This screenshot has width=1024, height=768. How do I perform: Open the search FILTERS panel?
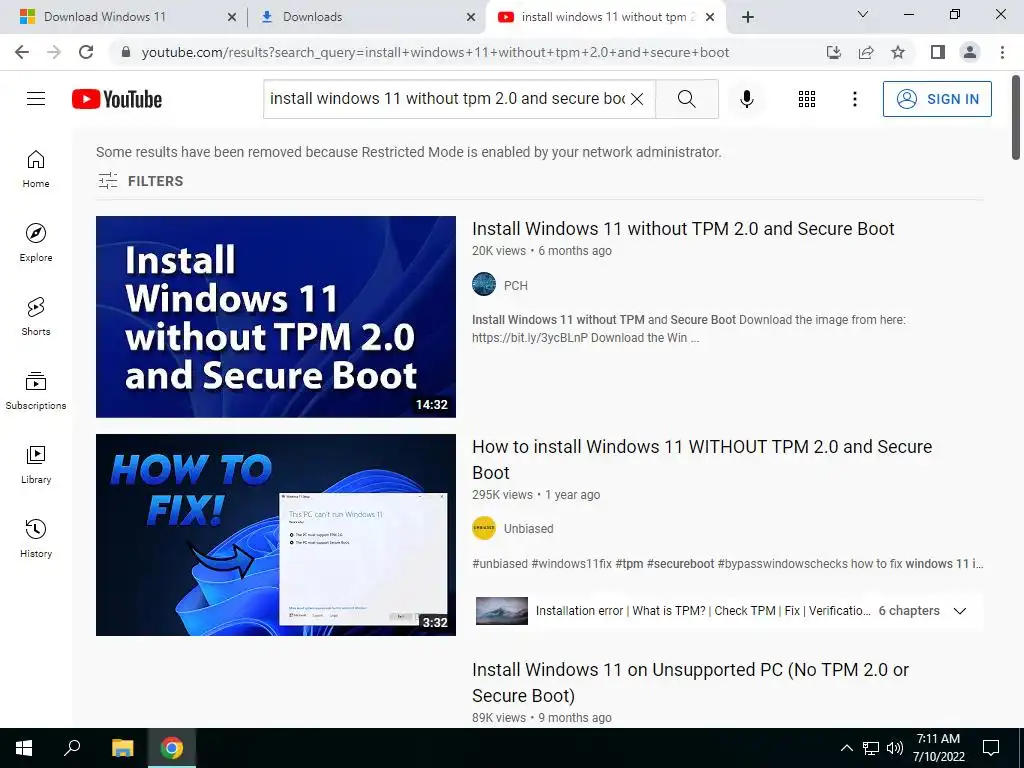tap(140, 181)
